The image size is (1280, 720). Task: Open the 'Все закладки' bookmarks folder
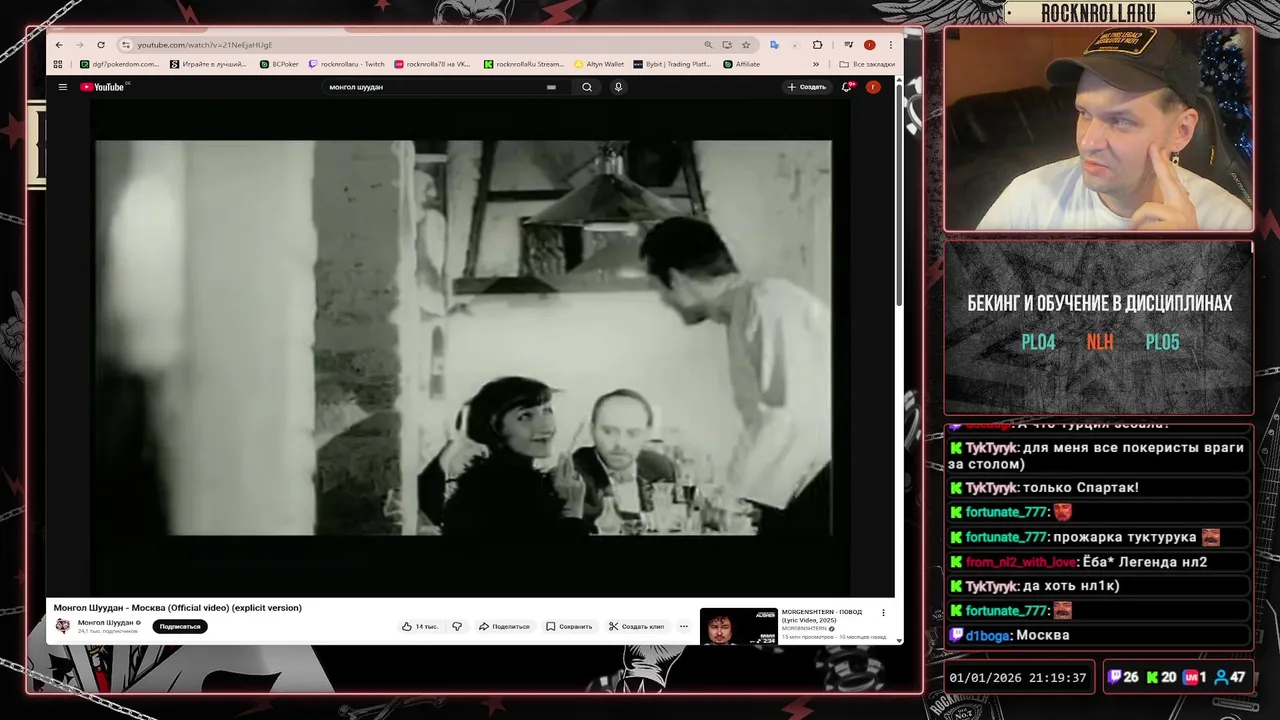[x=867, y=64]
